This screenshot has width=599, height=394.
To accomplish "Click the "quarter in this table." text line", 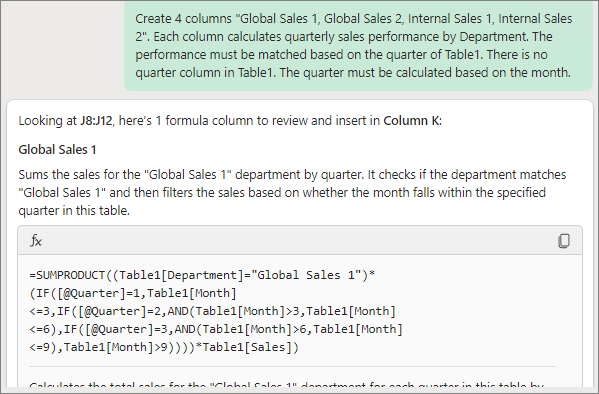I will (74, 211).
